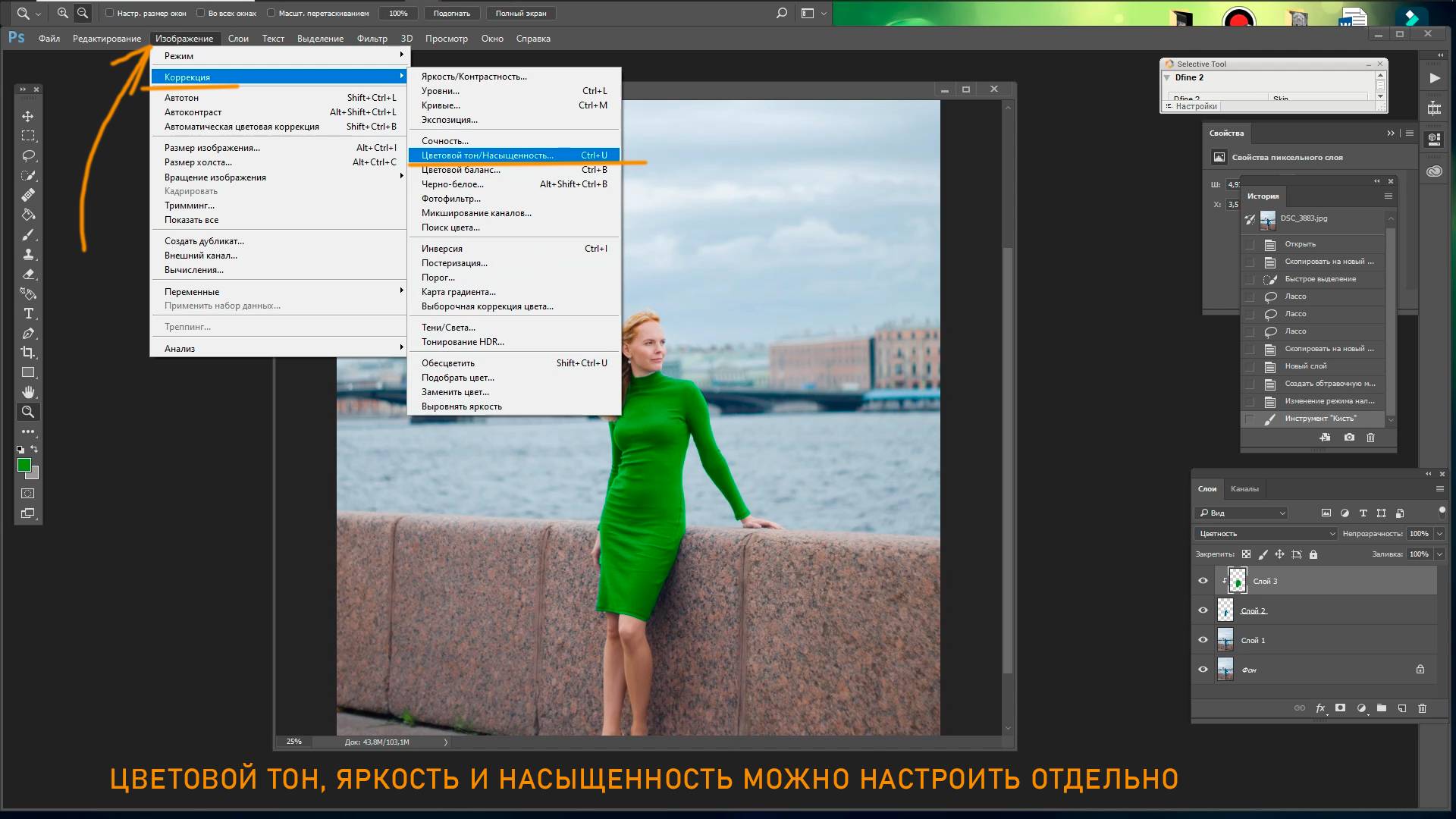This screenshot has width=1456, height=819.
Task: Open the Фильтр menu
Action: pos(373,38)
